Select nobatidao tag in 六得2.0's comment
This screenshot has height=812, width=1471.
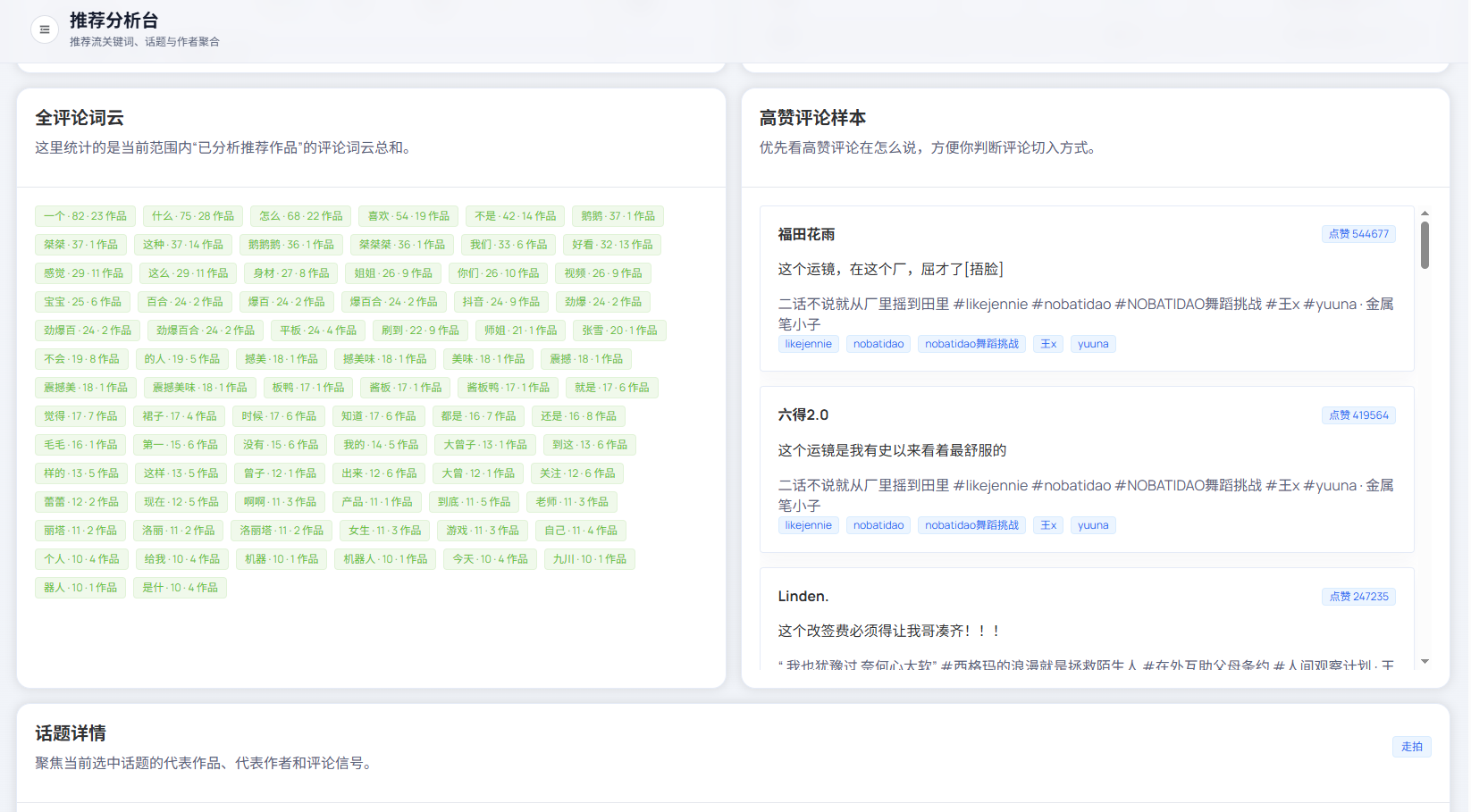tap(878, 525)
